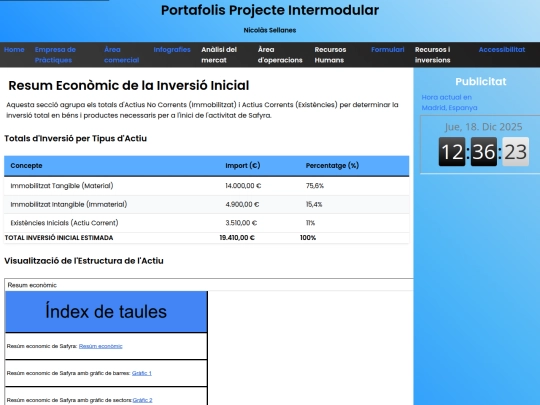Screen dimensions: 540x405
Task: Click subheading 'Totals d'Inversió per Tipus d'Actiu'
Action: click(x=75, y=138)
